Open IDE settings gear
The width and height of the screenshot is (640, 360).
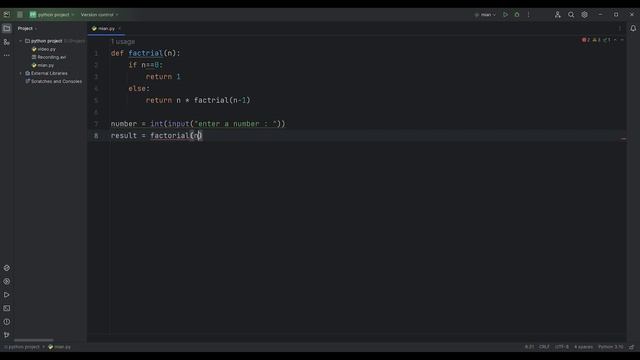coord(584,15)
